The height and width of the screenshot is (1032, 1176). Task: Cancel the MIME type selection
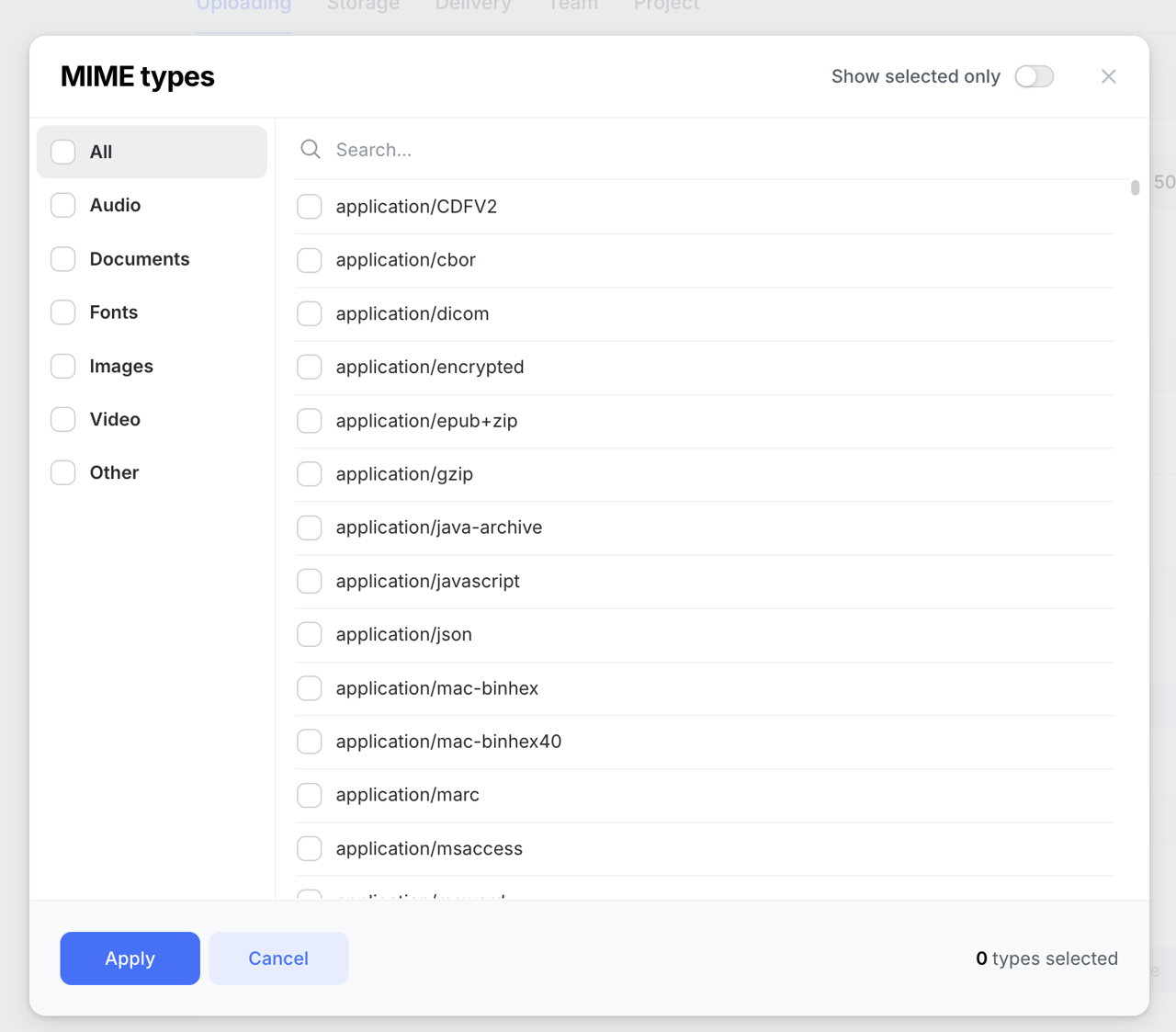pyautogui.click(x=277, y=958)
